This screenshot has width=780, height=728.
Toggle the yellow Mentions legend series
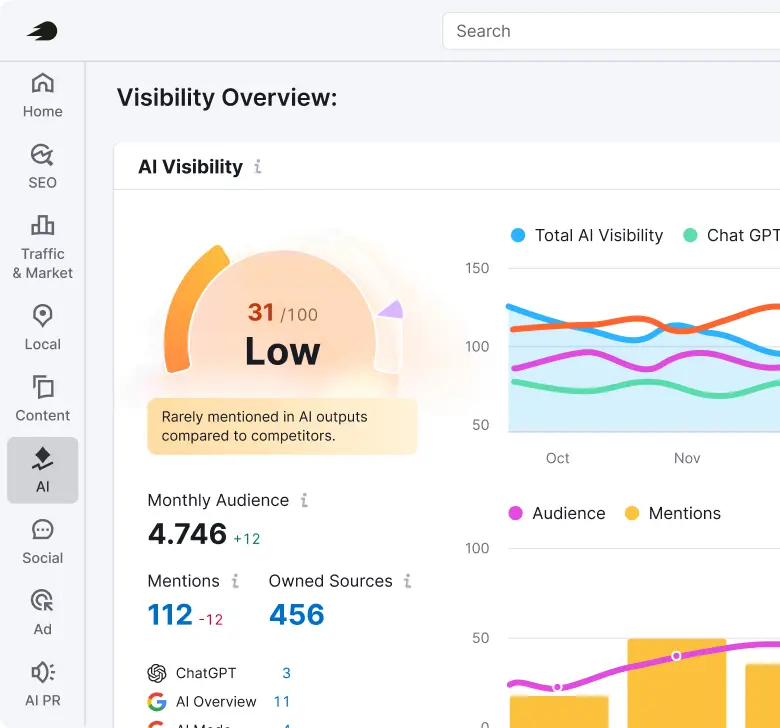click(673, 513)
